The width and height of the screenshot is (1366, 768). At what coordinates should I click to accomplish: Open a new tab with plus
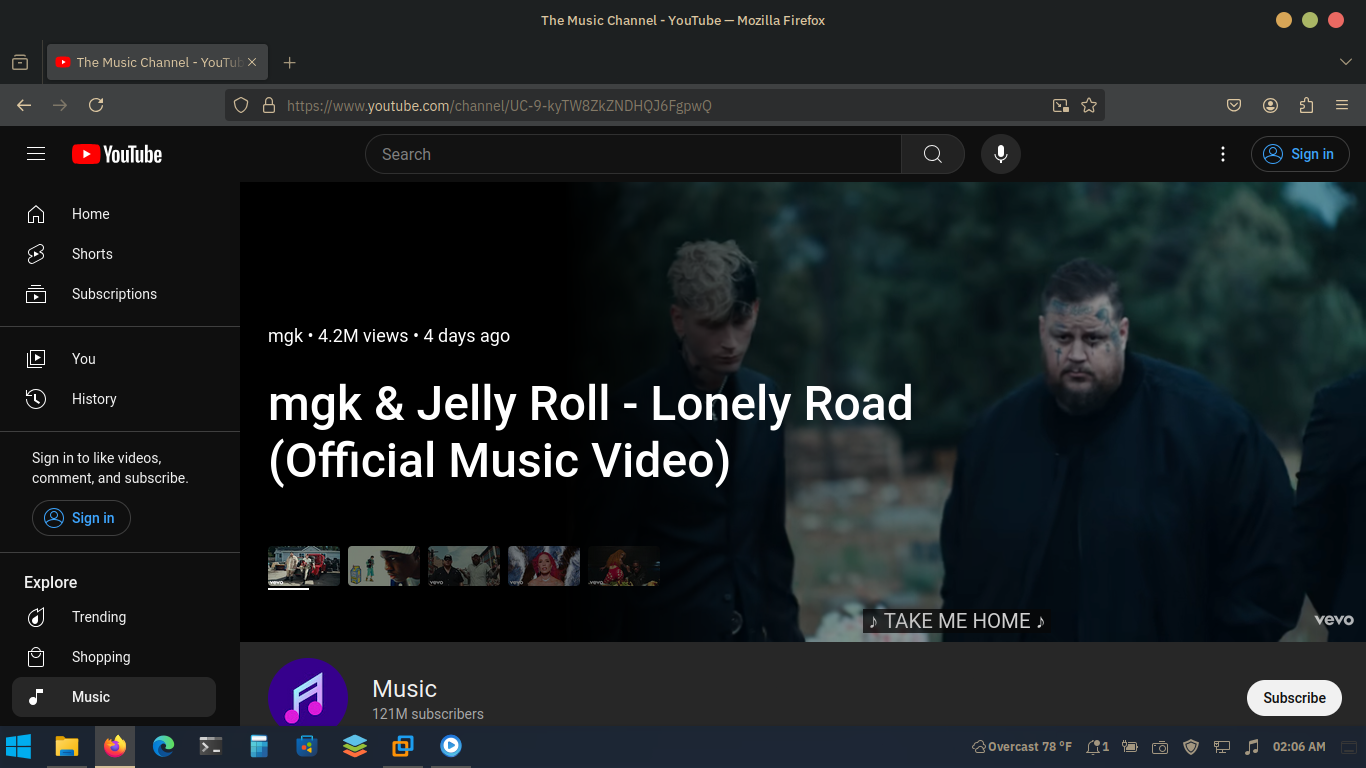coord(290,62)
